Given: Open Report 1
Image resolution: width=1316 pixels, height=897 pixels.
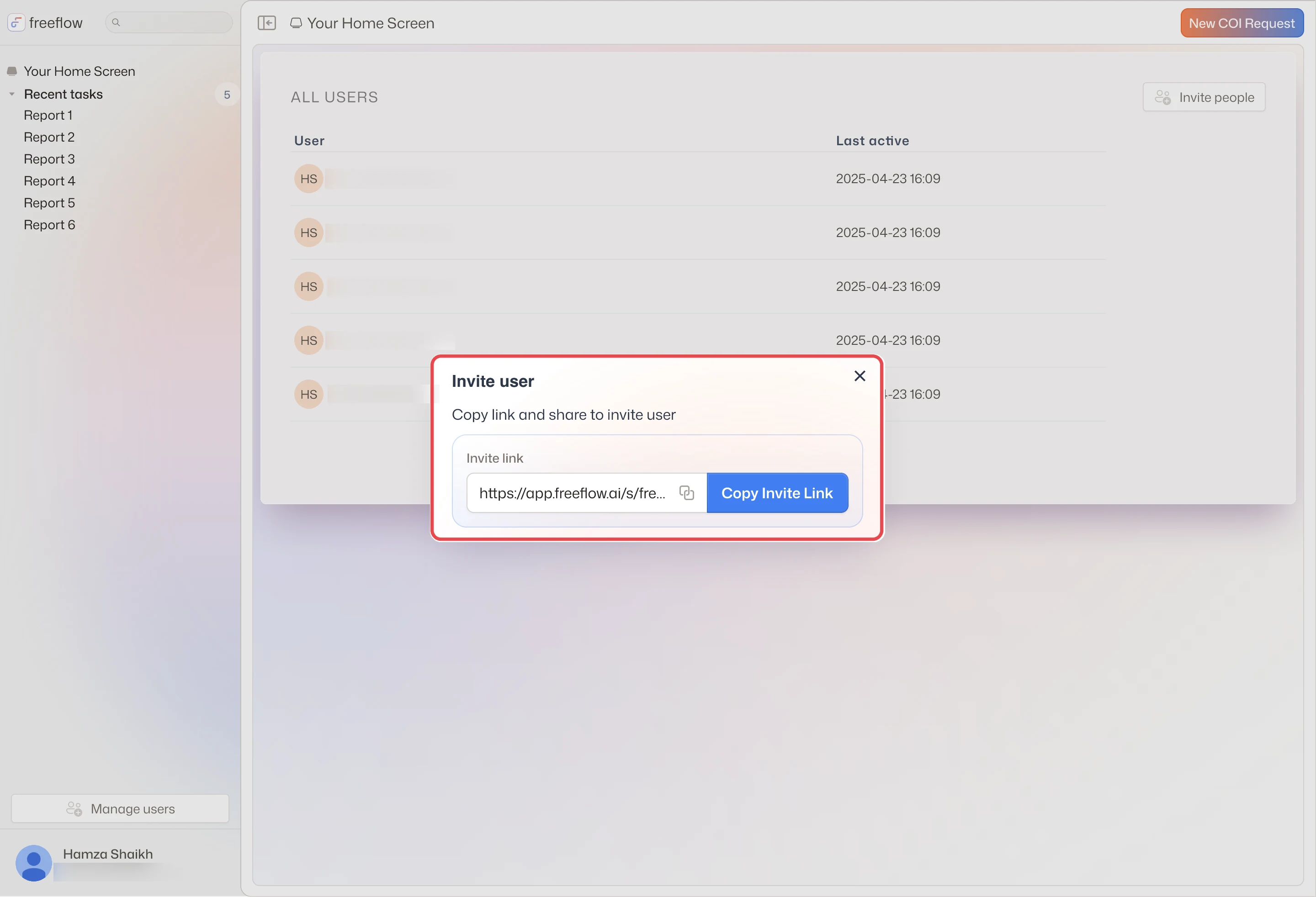Looking at the screenshot, I should tap(48, 116).
